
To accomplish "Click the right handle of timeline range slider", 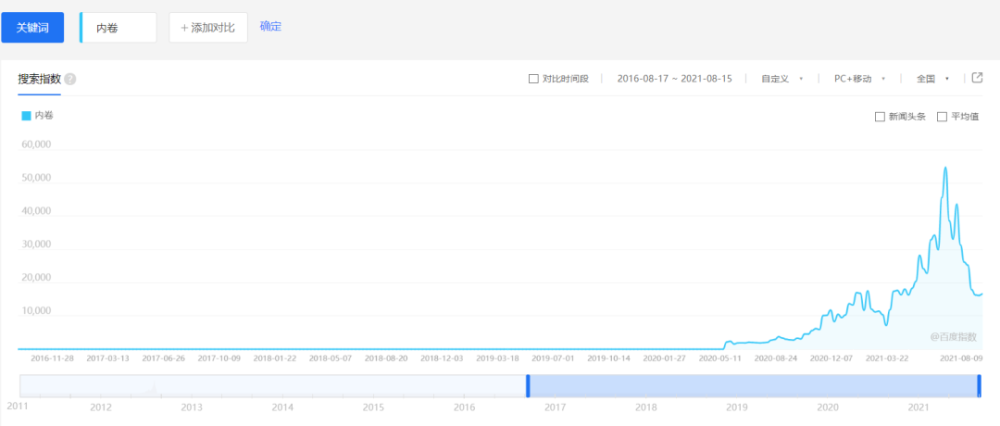I will [980, 386].
